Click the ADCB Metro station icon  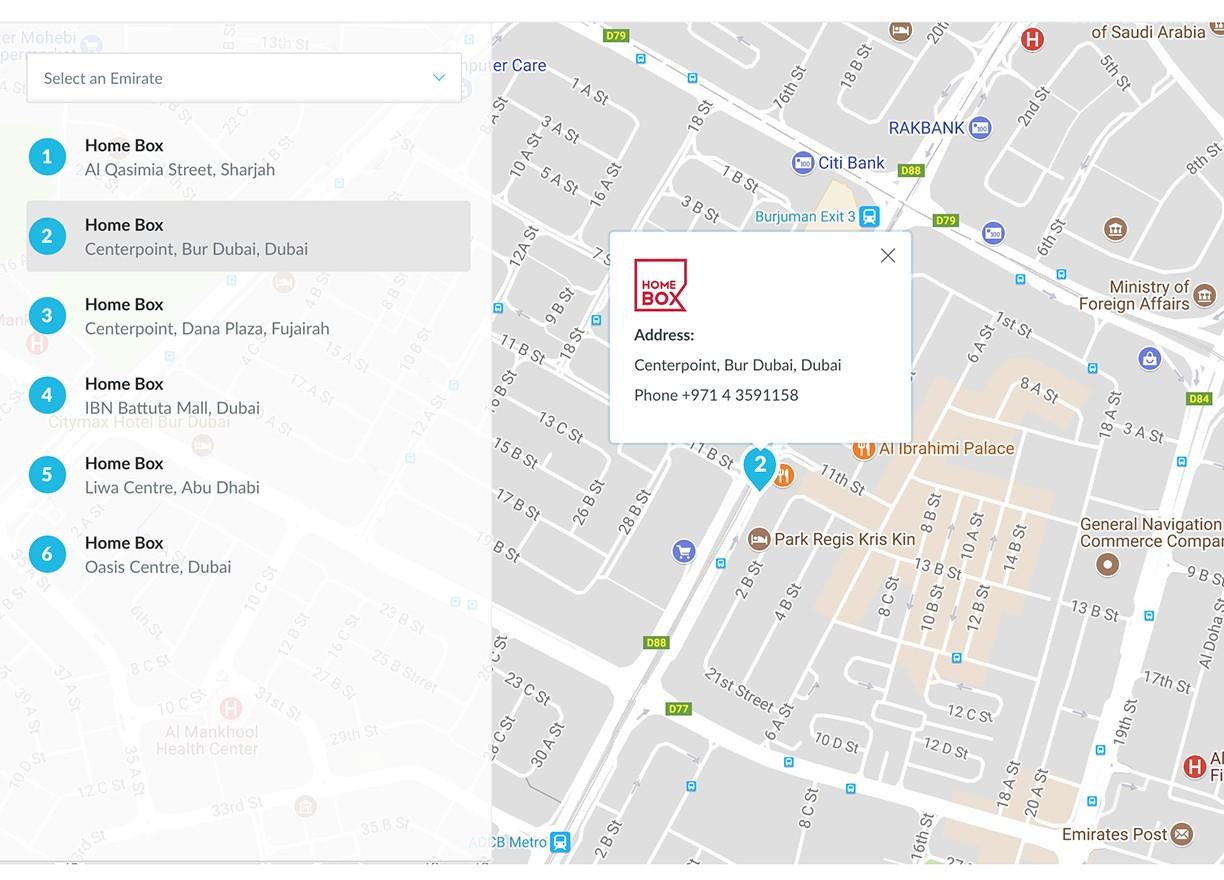click(x=560, y=842)
